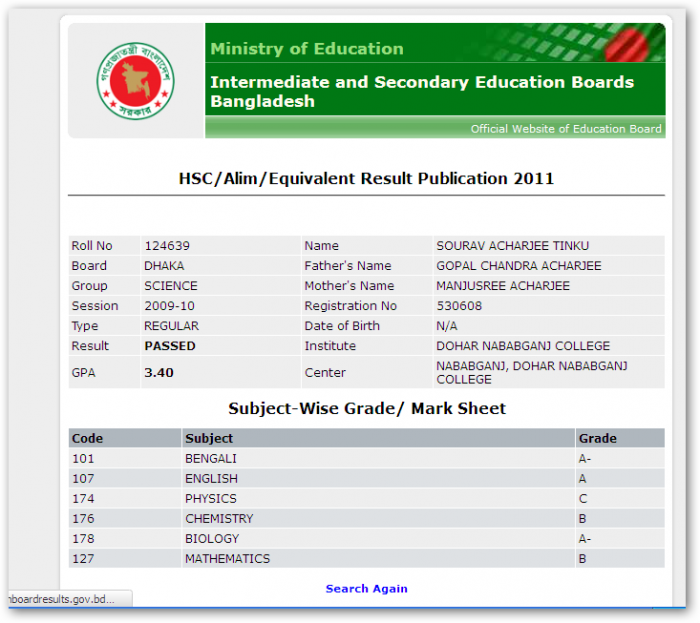Click the Roll No label
The width and height of the screenshot is (700, 623).
click(92, 246)
